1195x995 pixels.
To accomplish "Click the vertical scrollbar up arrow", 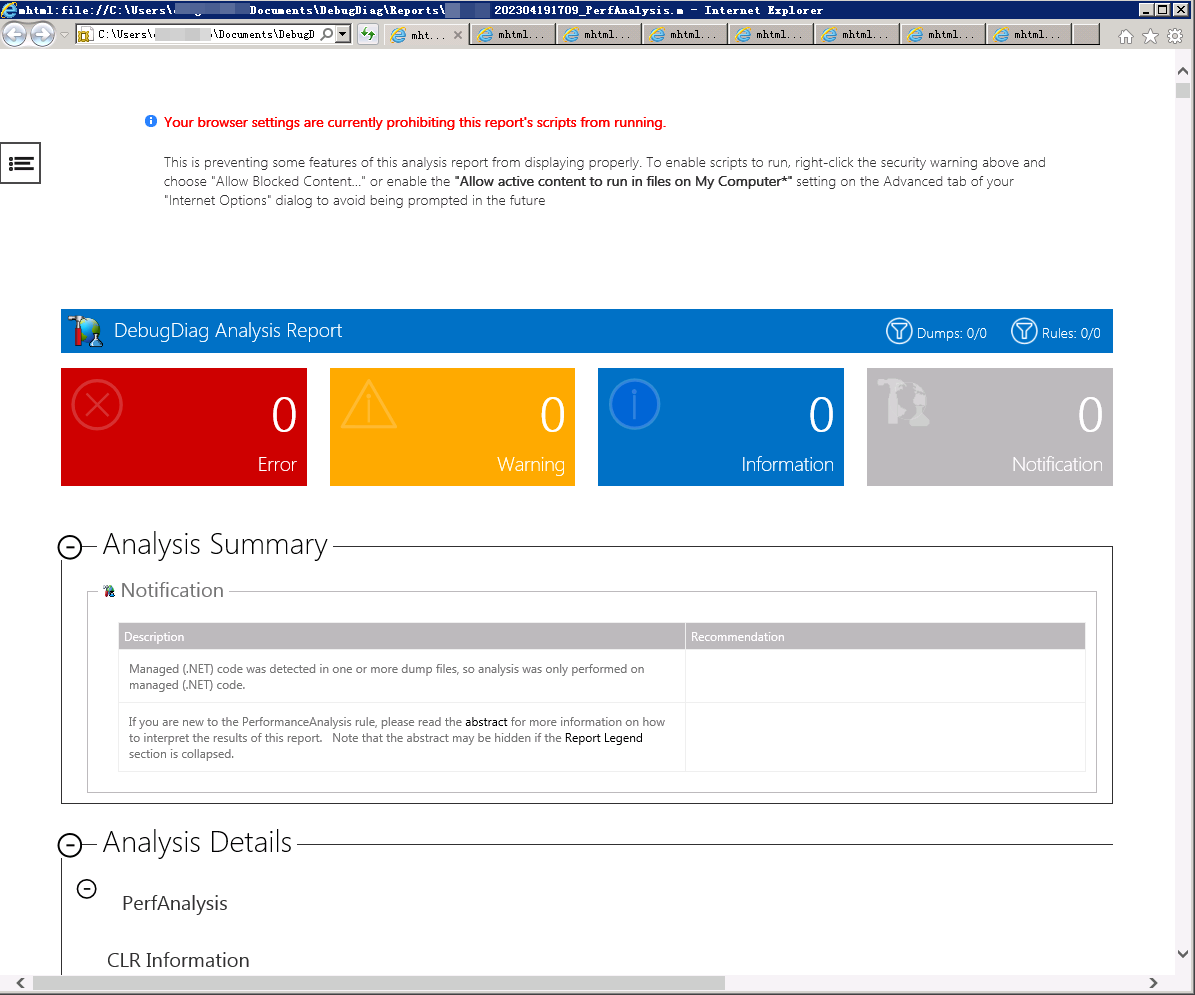I will pyautogui.click(x=1183, y=71).
